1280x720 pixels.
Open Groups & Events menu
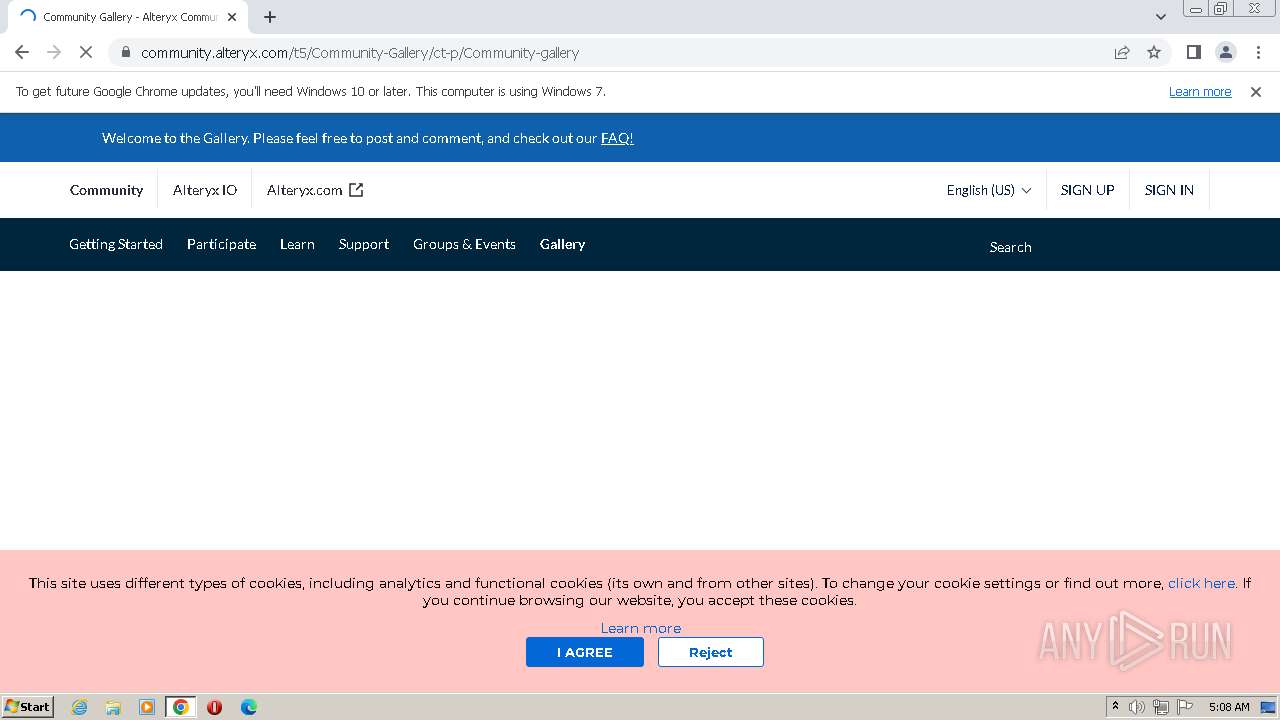point(464,244)
